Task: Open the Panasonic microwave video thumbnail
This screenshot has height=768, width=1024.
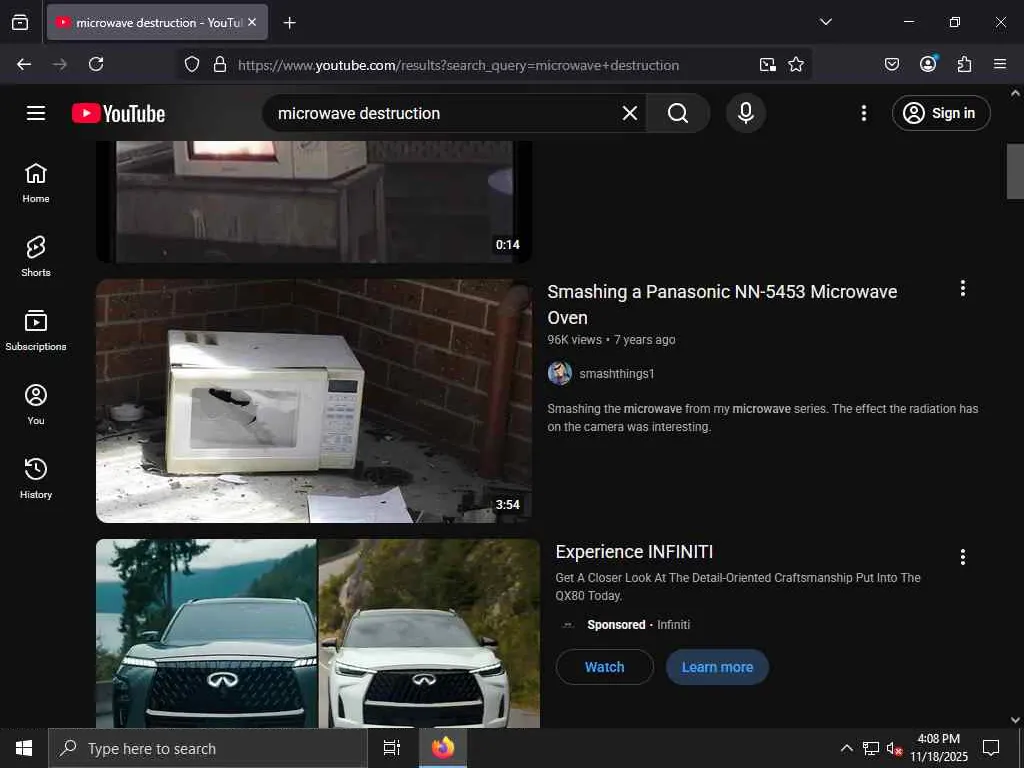Action: [313, 401]
